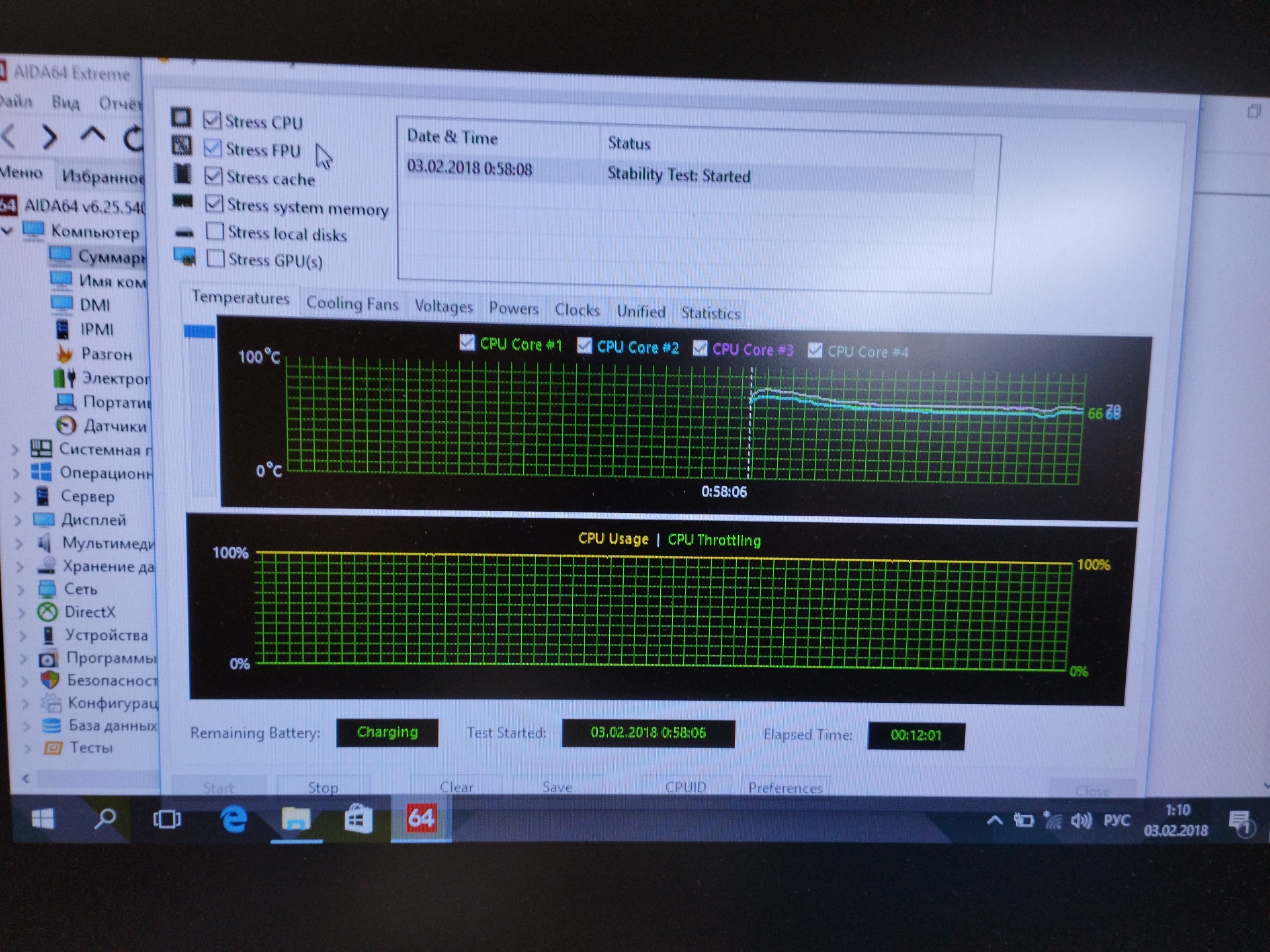The height and width of the screenshot is (952, 1270).
Task: Click the Back navigation arrow in AIDA64
Action: click(x=9, y=136)
